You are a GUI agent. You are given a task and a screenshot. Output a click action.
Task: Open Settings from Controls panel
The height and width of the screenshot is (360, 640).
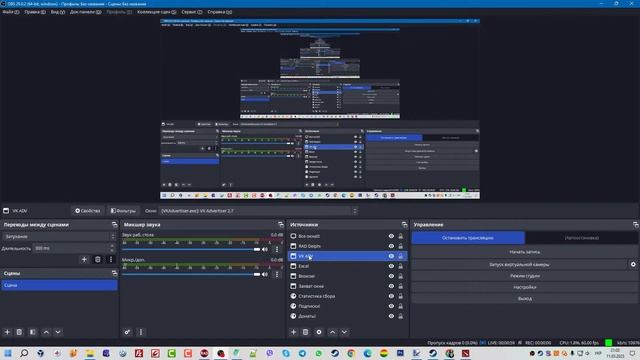pos(524,287)
